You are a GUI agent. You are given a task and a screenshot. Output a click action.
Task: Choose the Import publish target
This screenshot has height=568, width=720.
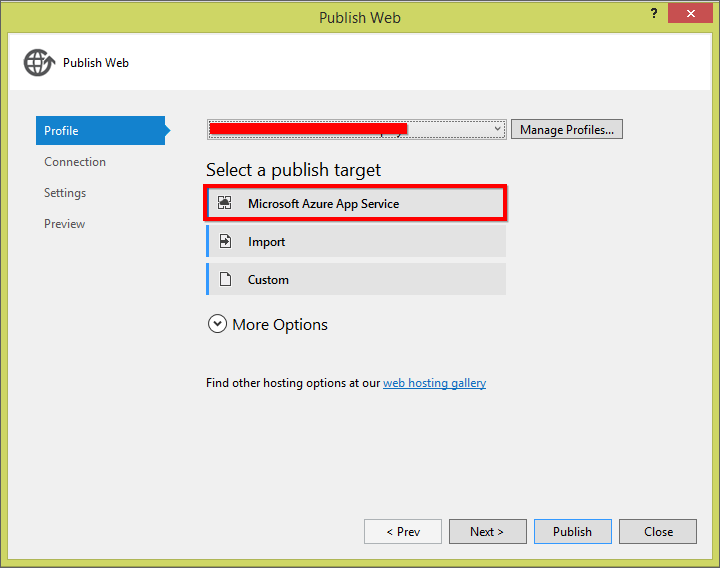pyautogui.click(x=356, y=241)
